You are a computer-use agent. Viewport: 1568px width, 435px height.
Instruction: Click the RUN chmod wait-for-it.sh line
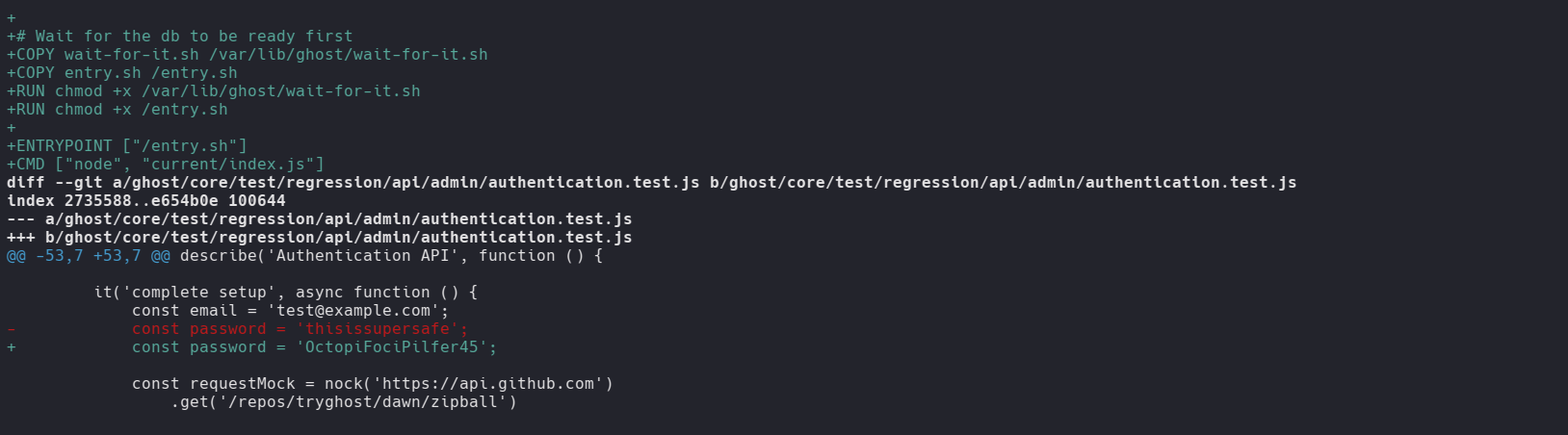(214, 91)
